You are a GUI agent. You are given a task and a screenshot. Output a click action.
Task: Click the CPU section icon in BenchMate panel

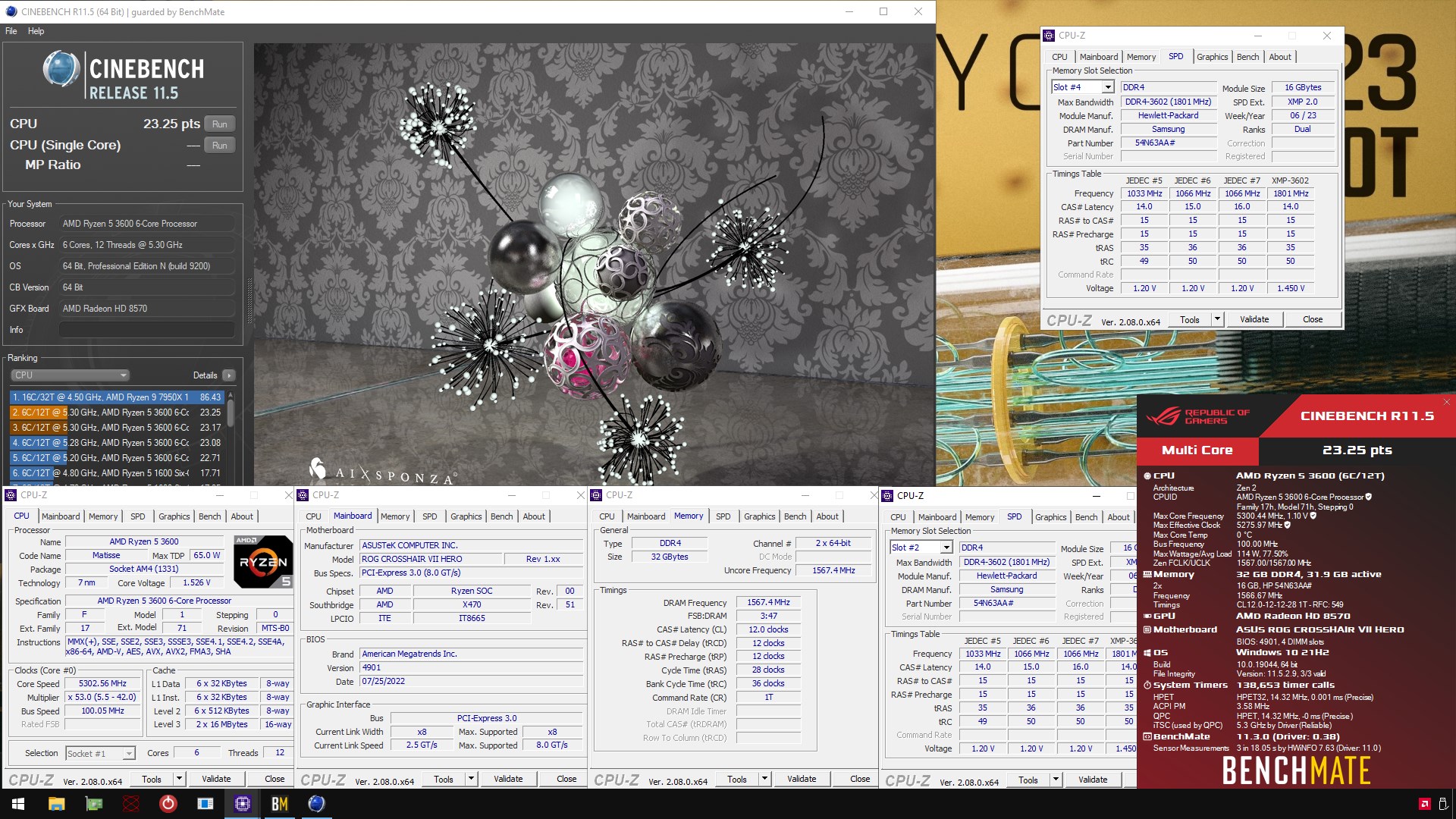pyautogui.click(x=1147, y=476)
